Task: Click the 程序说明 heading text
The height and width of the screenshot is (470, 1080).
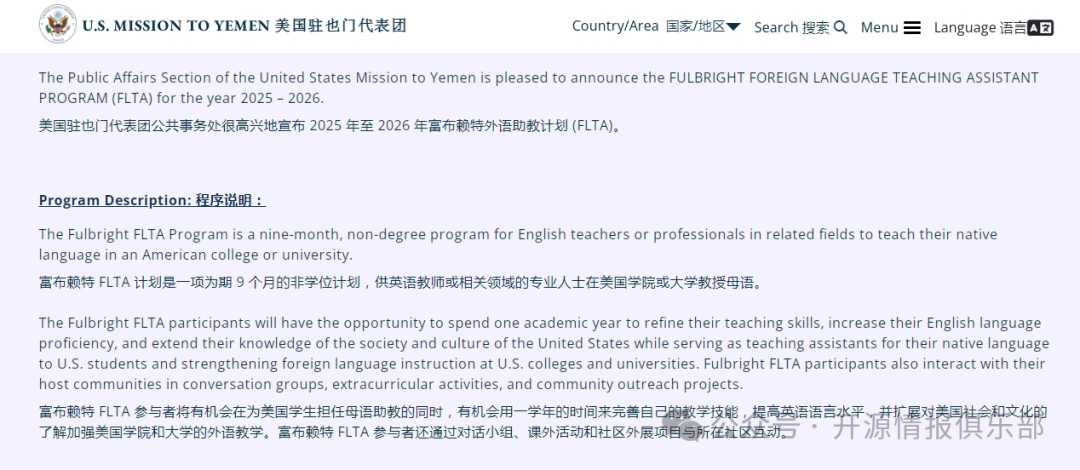Action: point(229,200)
